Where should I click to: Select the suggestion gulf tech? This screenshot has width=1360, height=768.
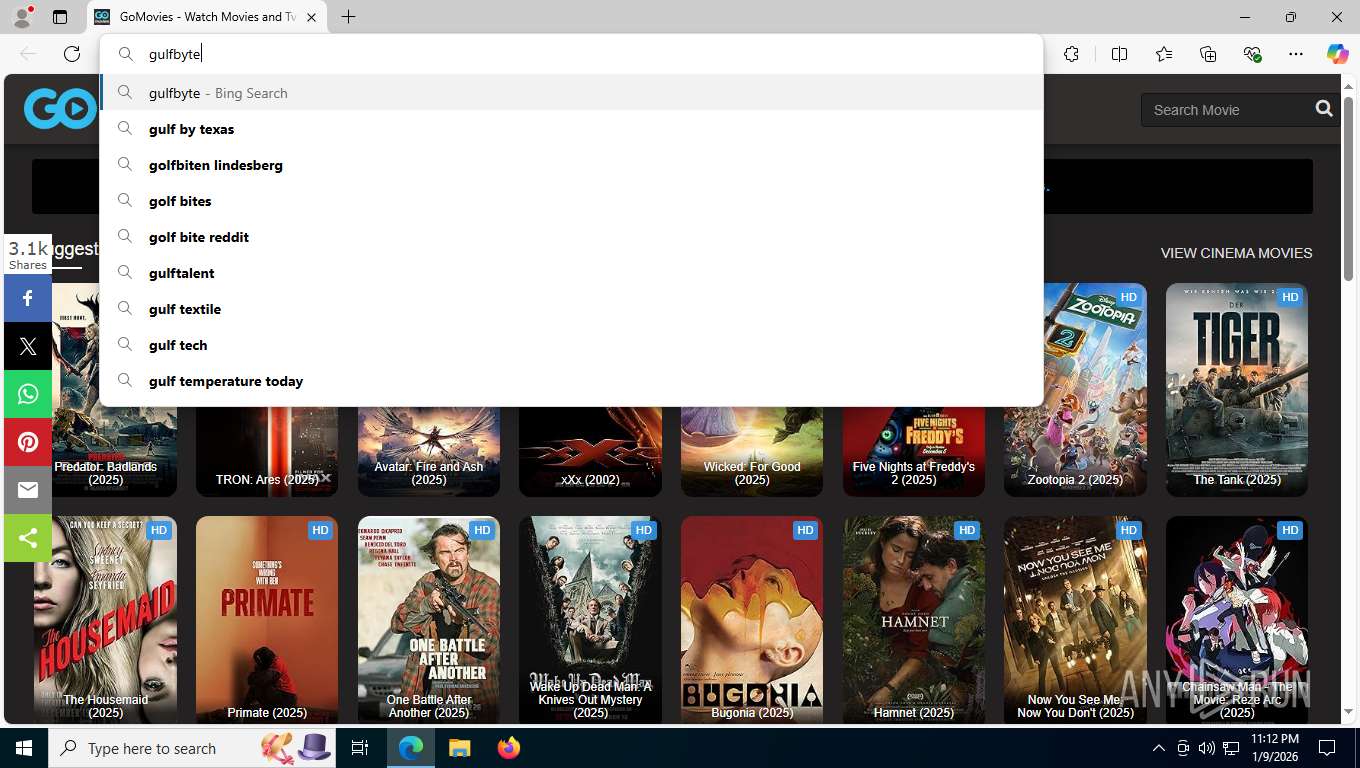572,345
